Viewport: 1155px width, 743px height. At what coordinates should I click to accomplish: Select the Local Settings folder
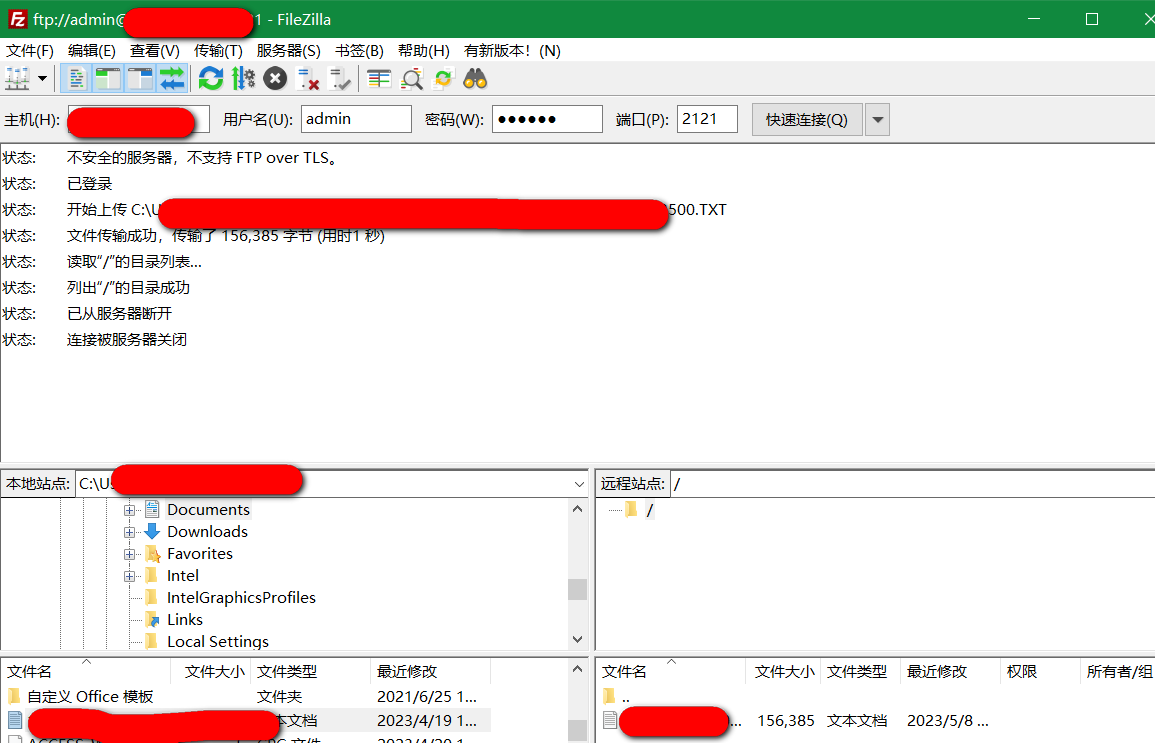[218, 641]
